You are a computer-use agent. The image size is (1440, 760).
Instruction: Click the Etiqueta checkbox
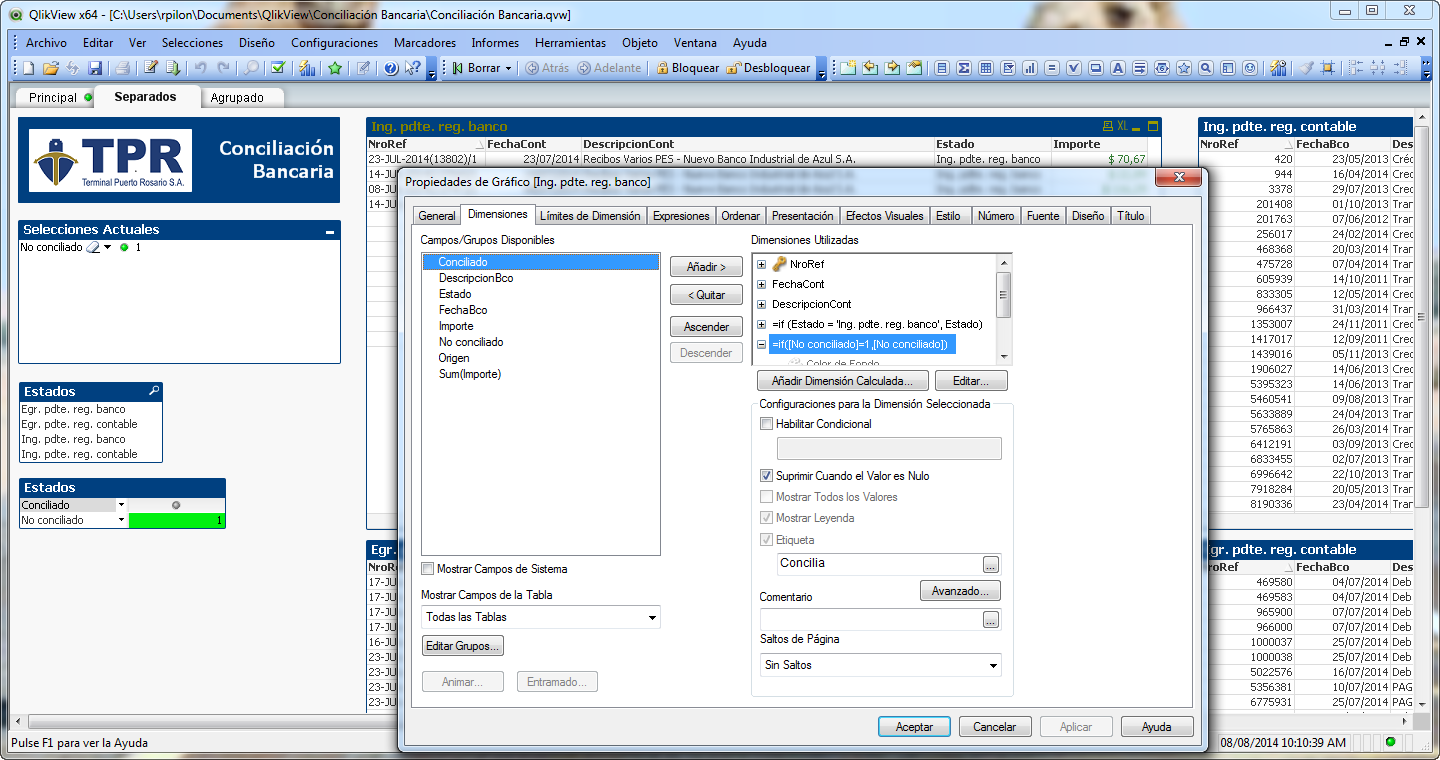coord(767,539)
